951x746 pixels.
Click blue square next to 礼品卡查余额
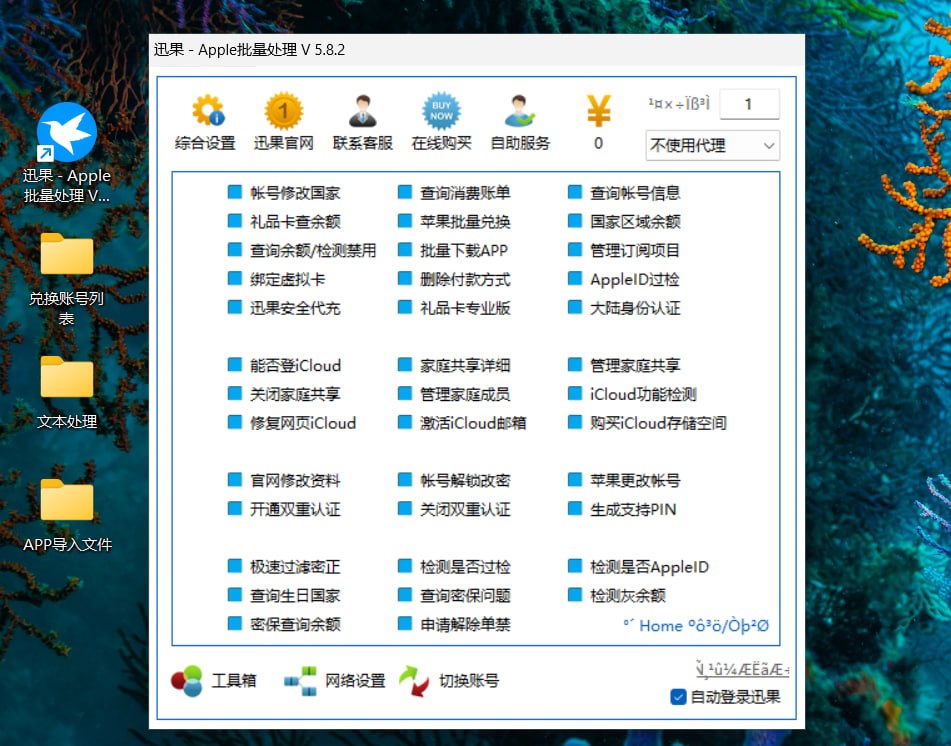[x=235, y=221]
